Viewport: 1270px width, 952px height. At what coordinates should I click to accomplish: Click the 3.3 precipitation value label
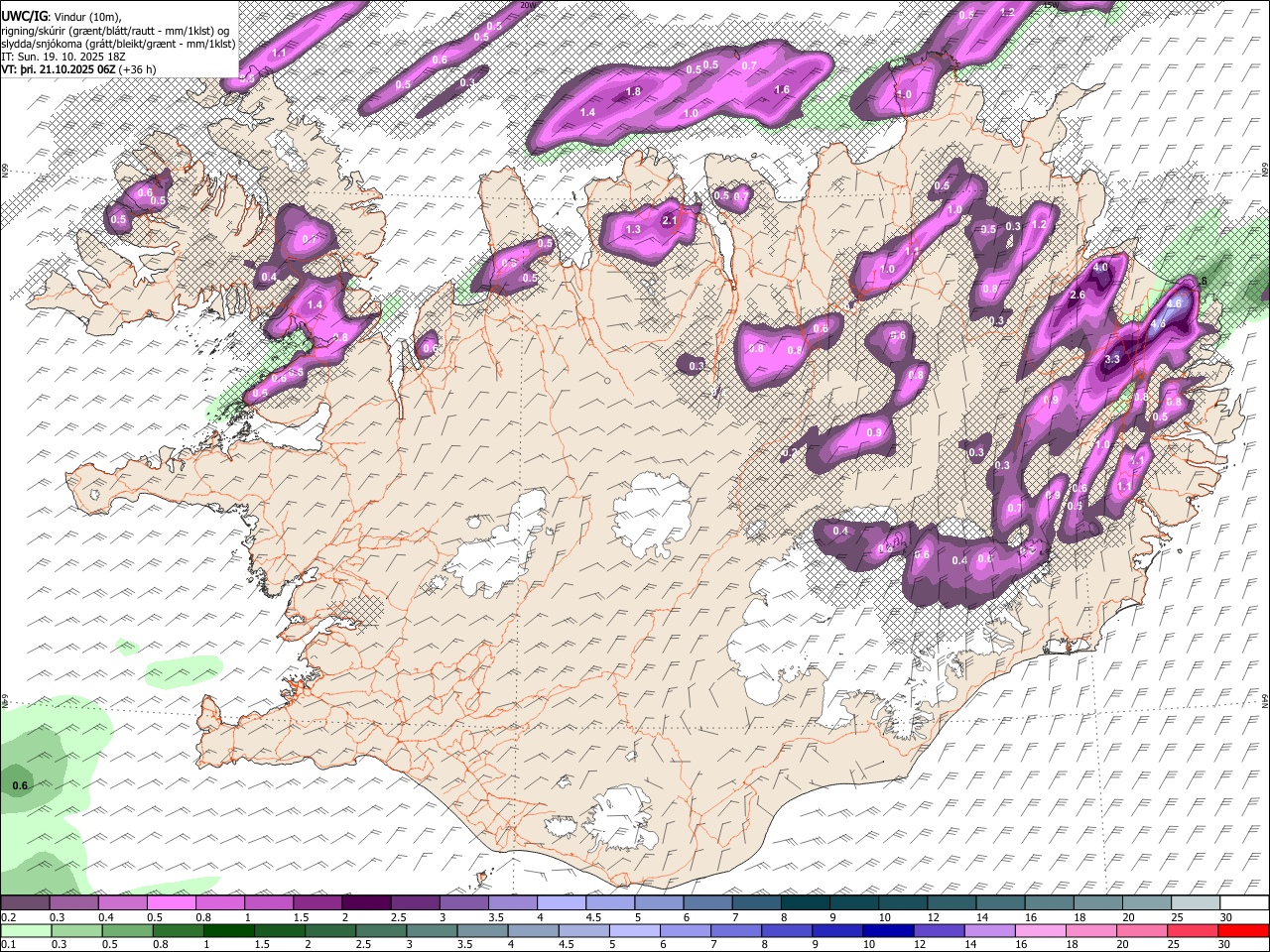[1112, 360]
